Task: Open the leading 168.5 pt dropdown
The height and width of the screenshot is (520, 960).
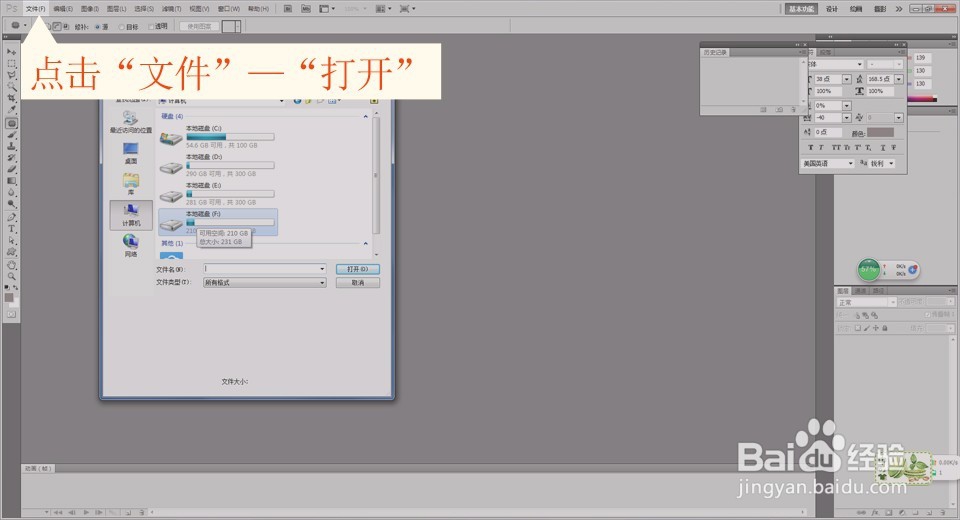Action: [899, 79]
